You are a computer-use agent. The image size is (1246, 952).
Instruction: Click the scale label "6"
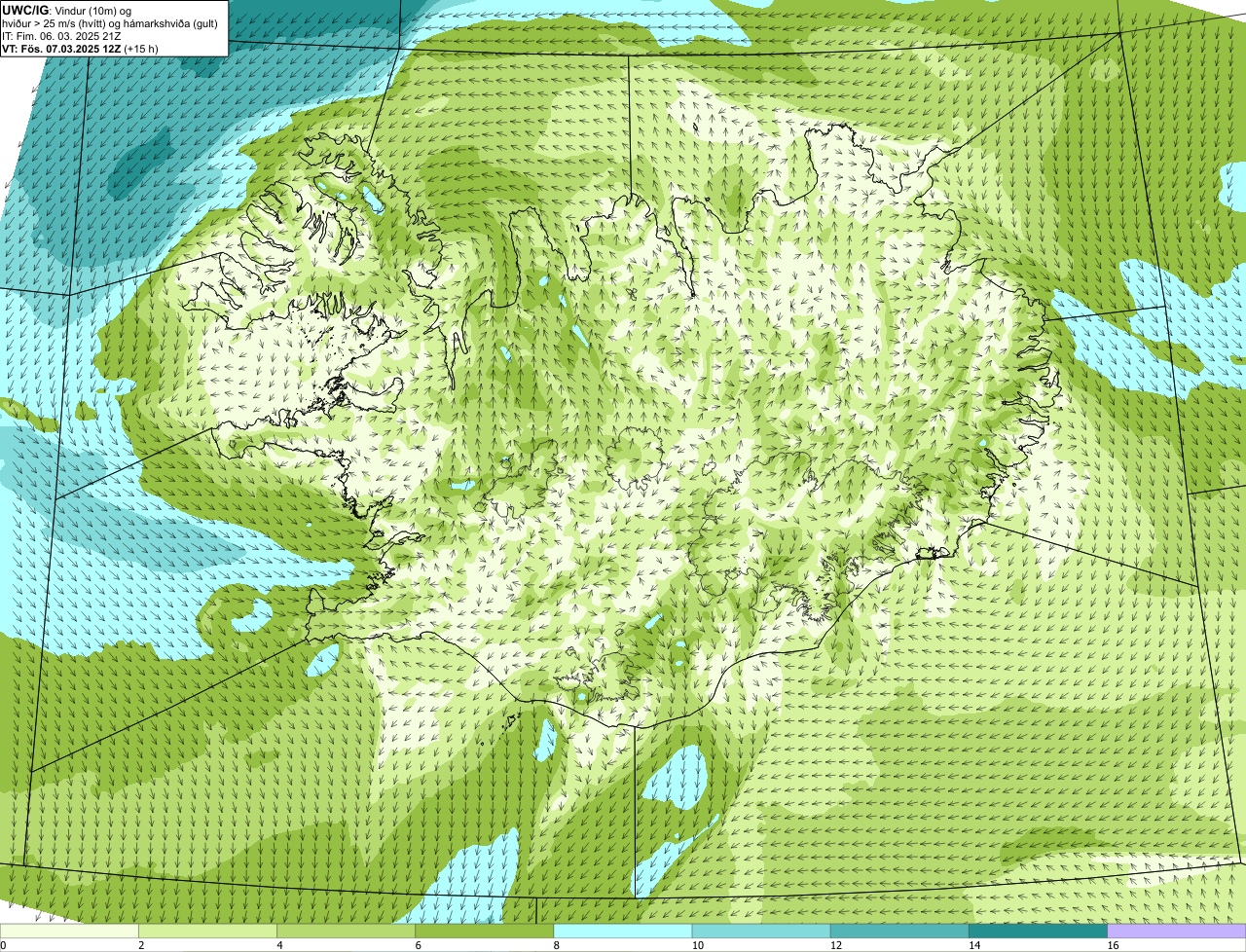418,945
